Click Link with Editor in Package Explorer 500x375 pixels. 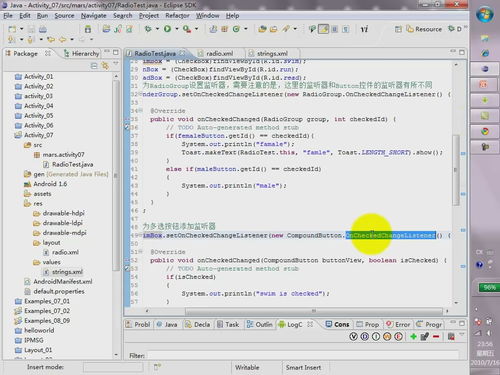coord(105,66)
